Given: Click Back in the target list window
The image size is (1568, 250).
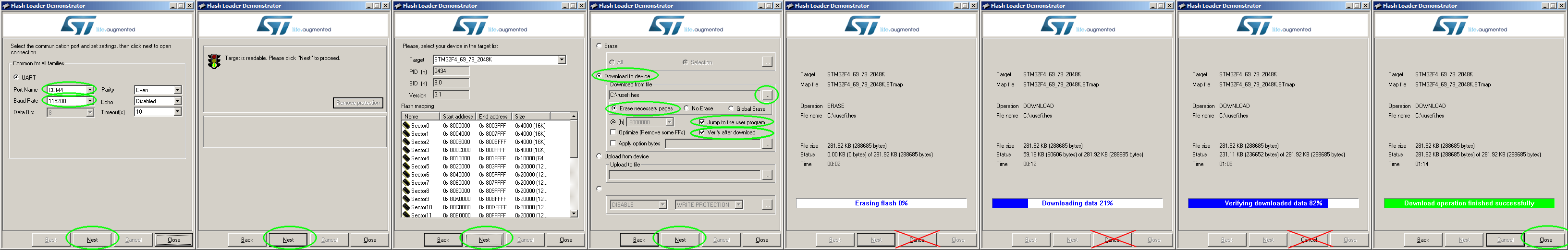Looking at the screenshot, I should coord(443,239).
